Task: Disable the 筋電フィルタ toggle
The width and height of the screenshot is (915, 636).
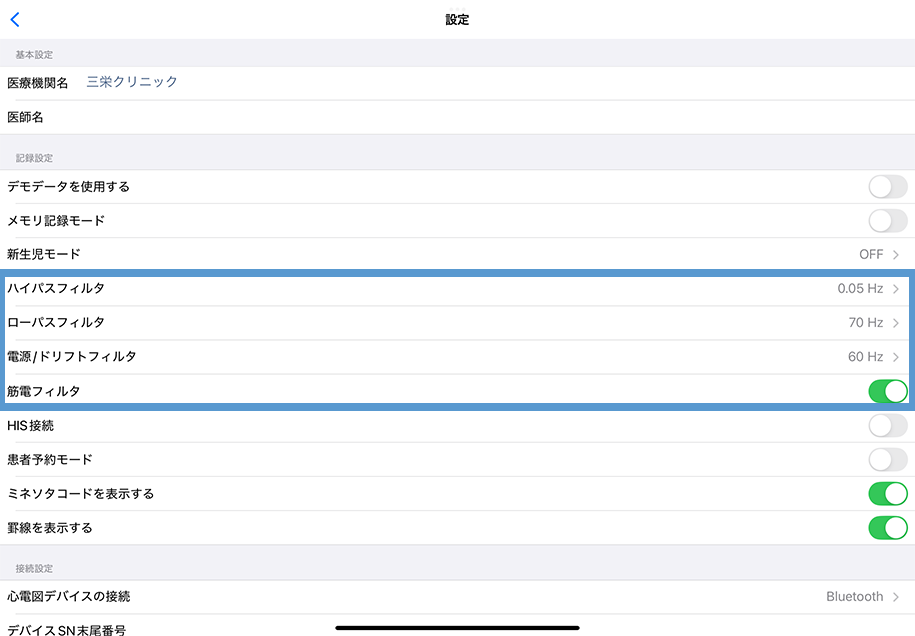Action: point(886,391)
